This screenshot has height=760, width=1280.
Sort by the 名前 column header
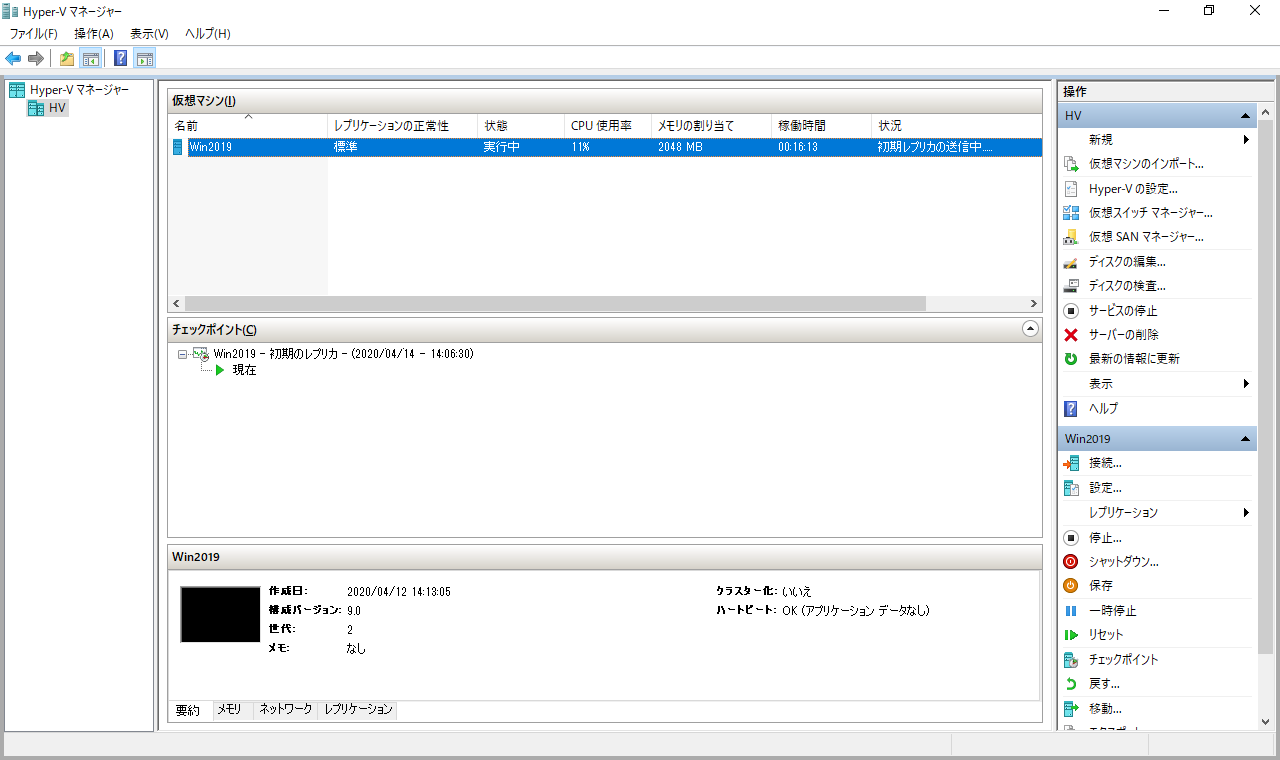(248, 126)
